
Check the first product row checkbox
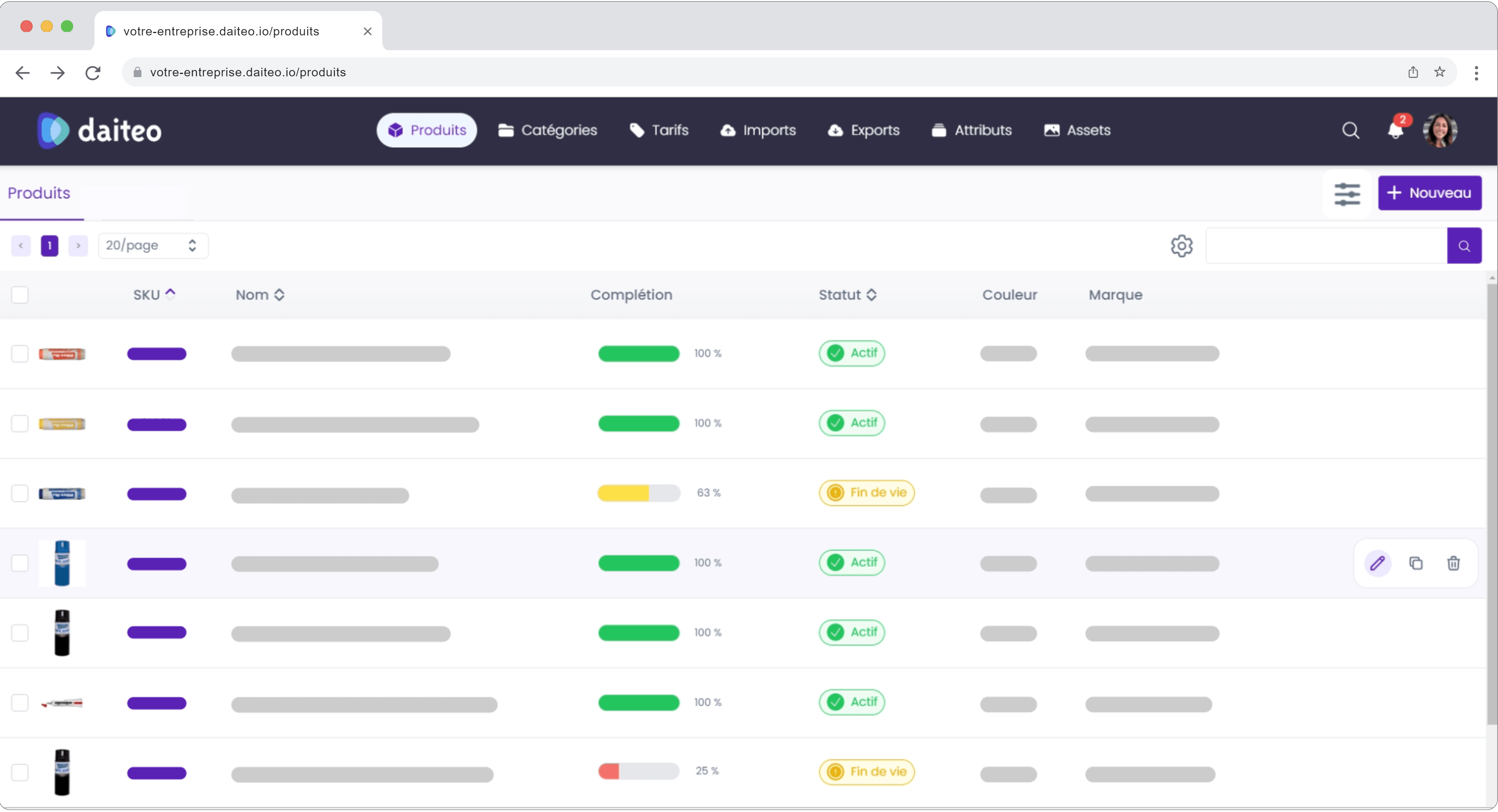tap(20, 353)
